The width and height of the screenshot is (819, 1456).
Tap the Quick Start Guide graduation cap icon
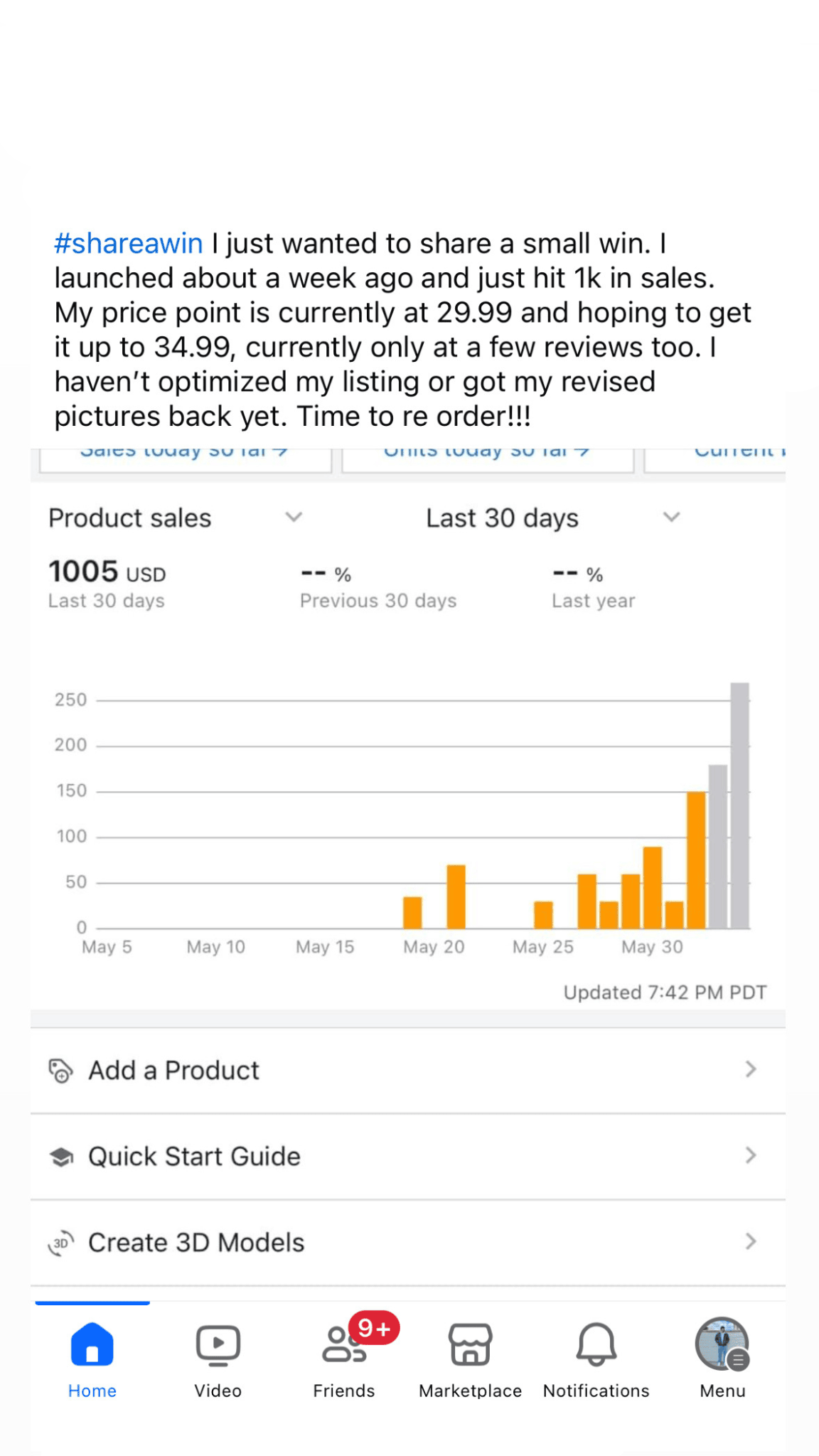(61, 1157)
